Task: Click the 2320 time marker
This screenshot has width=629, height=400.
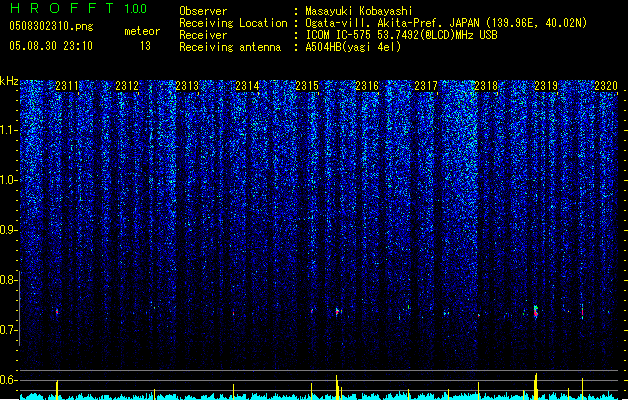Action: coord(606,86)
